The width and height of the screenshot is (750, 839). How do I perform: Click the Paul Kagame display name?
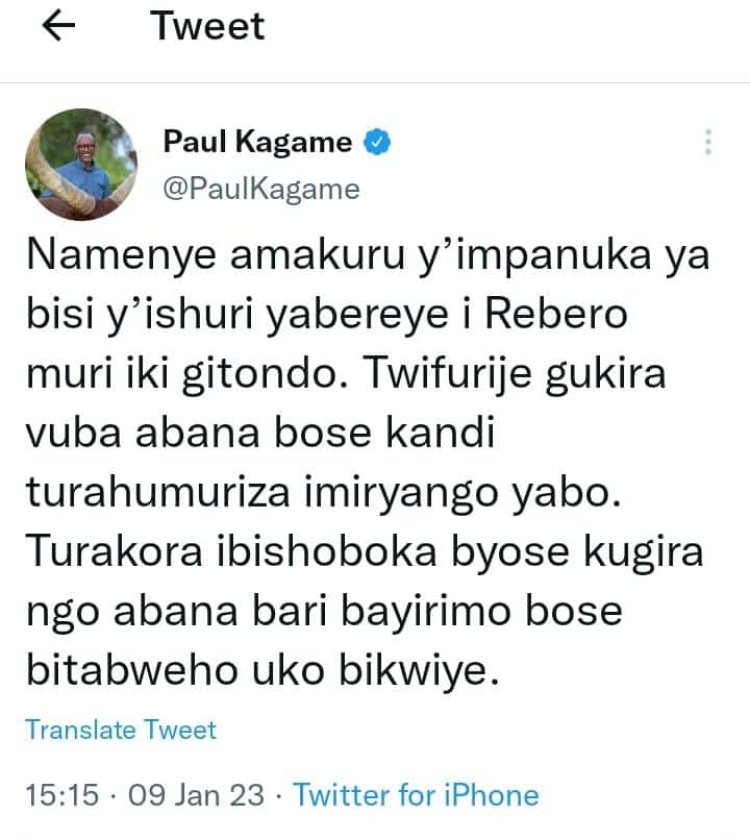(x=257, y=142)
